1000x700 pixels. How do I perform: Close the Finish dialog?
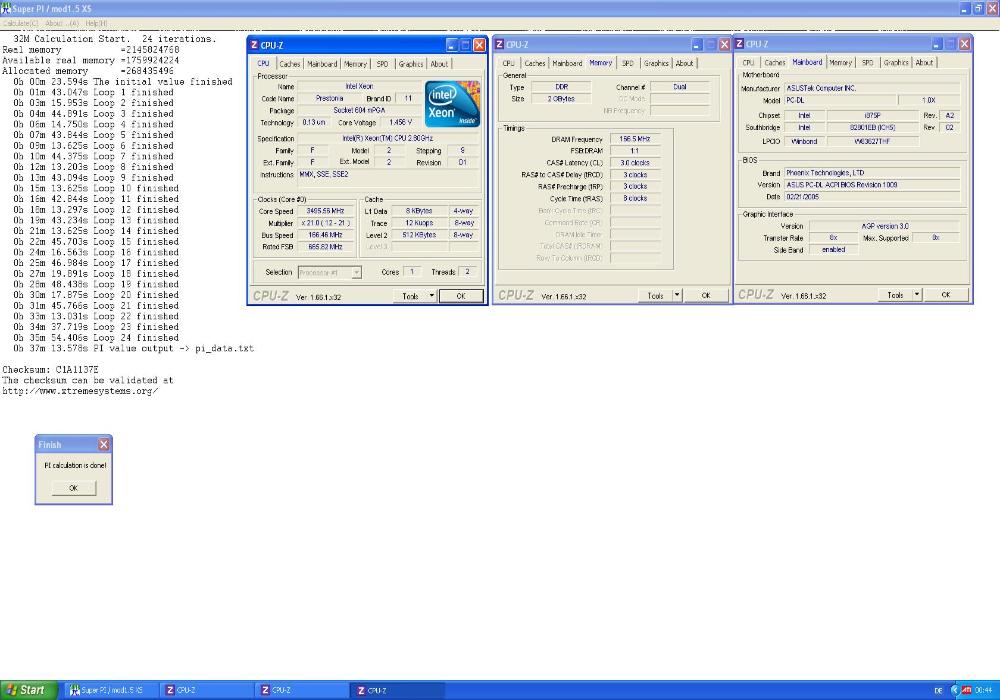pyautogui.click(x=104, y=444)
